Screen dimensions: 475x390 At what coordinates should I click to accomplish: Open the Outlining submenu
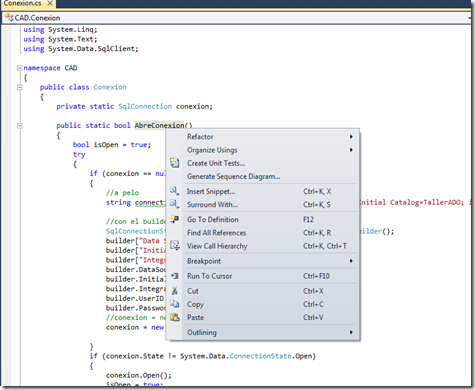coord(263,332)
